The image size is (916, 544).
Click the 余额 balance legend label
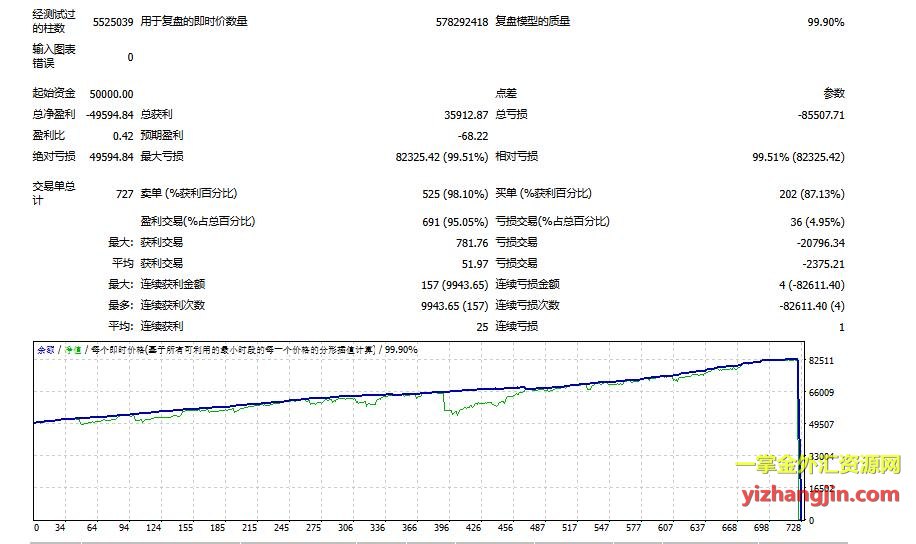coord(46,350)
